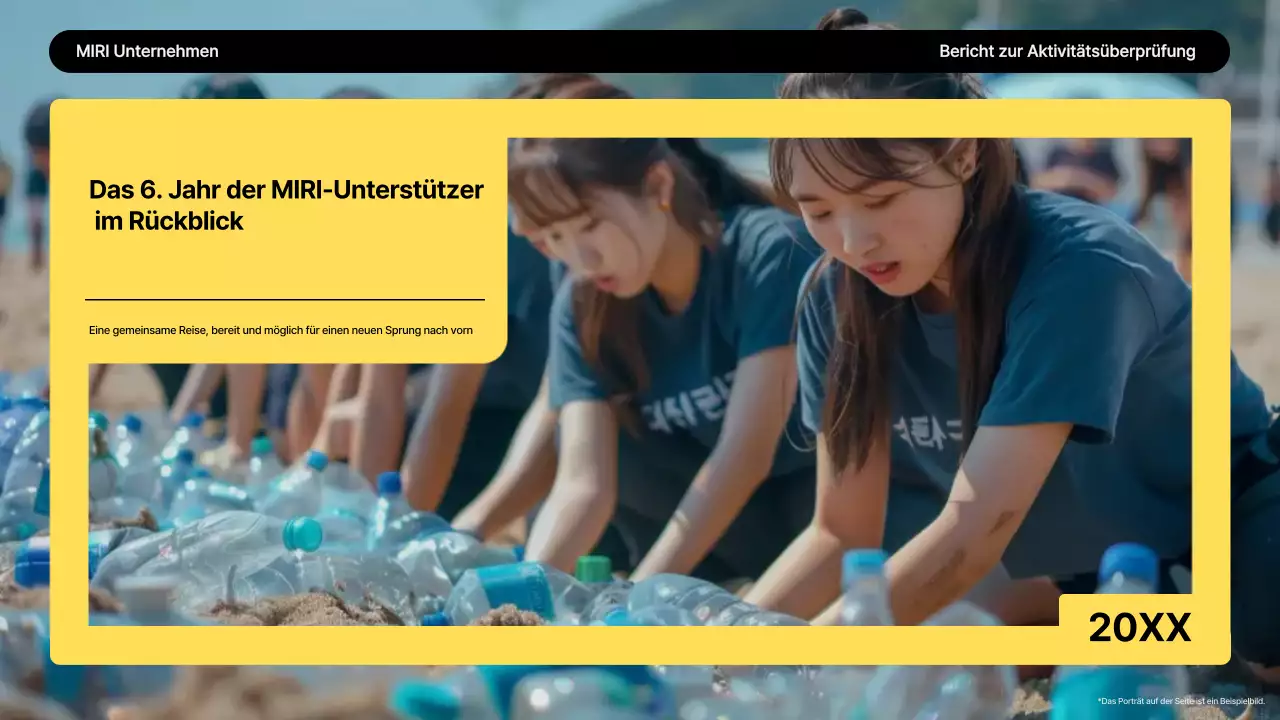1280x720 pixels.
Task: Click "Bericht zur Aktivitätsüberprüfung" in the header
Action: pyautogui.click(x=1067, y=51)
